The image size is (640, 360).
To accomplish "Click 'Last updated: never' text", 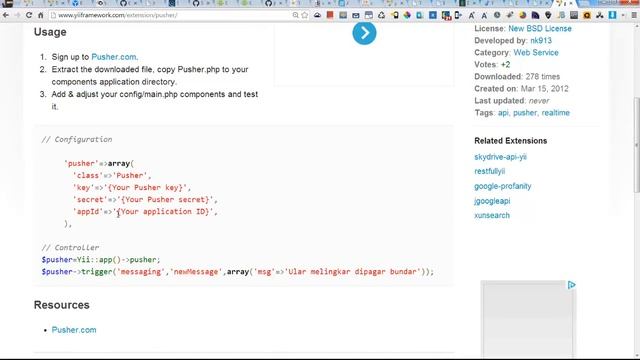I will (x=512, y=101).
